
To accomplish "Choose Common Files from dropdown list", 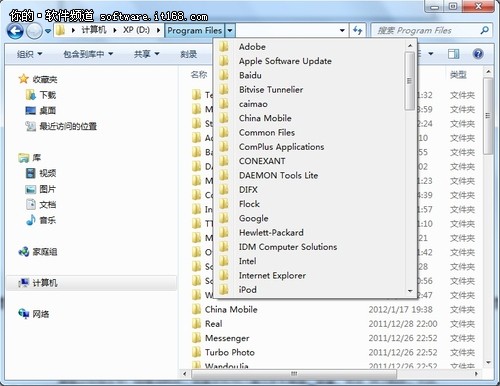I will (309, 133).
